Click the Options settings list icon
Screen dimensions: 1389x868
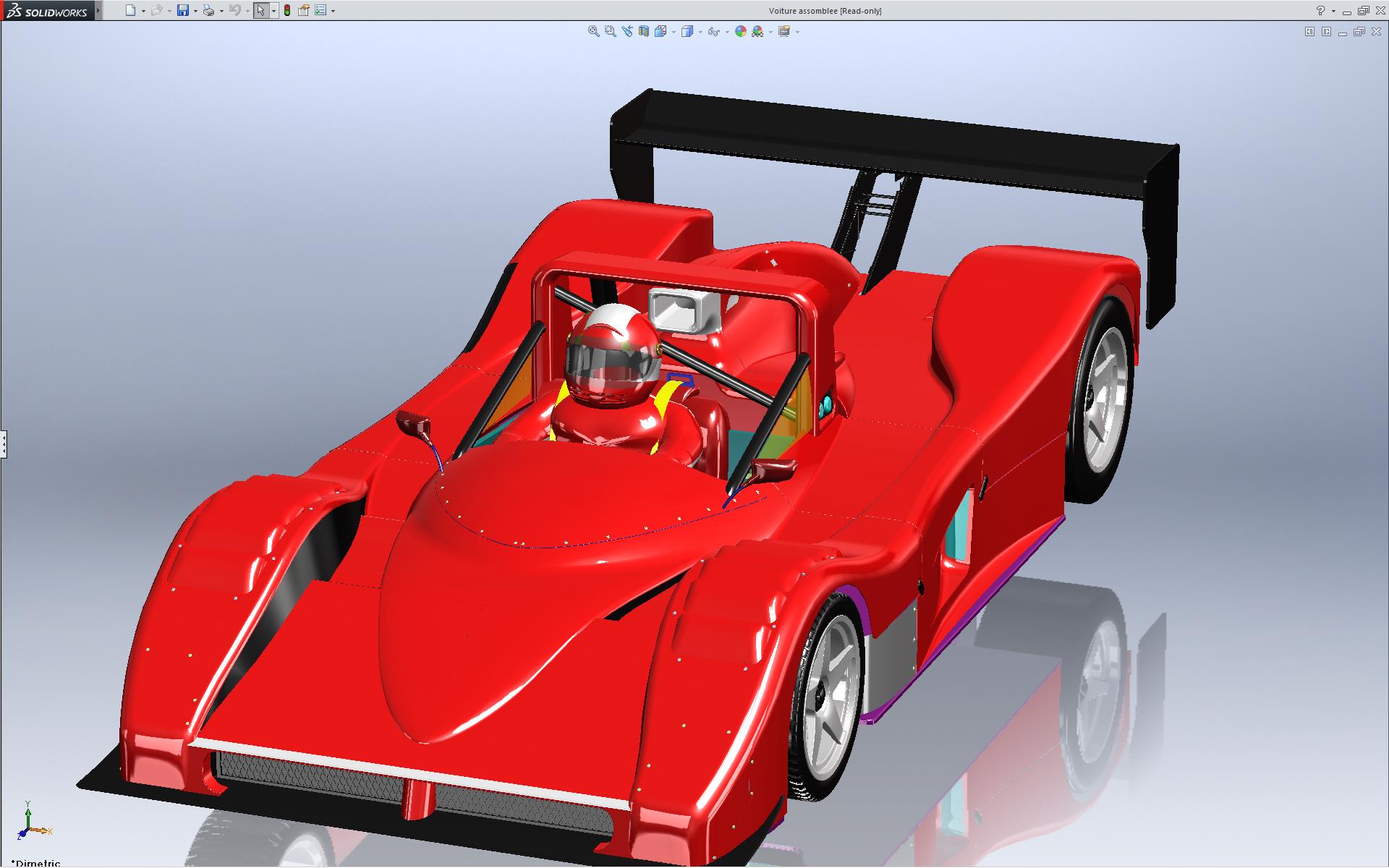coord(320,11)
